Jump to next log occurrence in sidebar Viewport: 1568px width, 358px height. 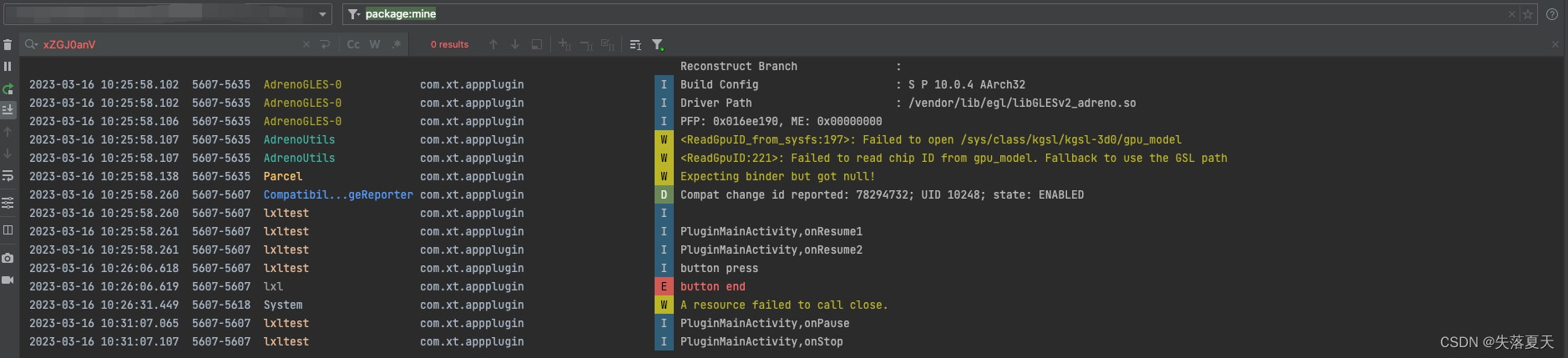8,154
